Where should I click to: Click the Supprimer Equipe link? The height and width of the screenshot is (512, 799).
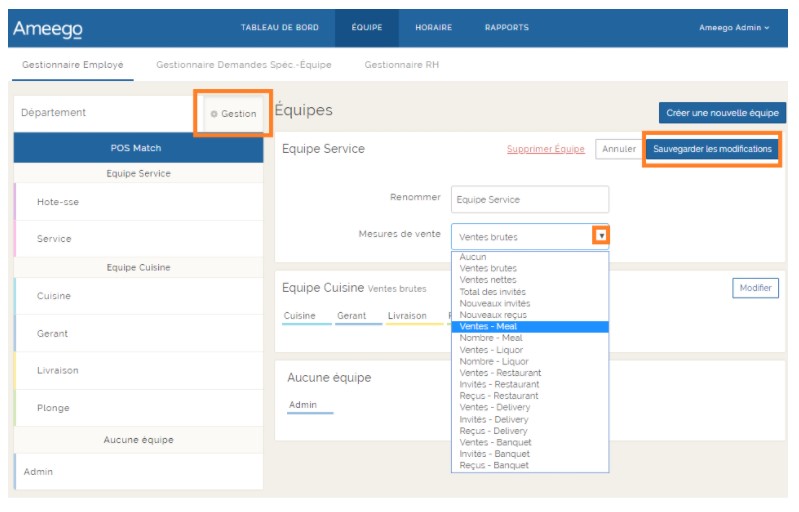pos(545,150)
